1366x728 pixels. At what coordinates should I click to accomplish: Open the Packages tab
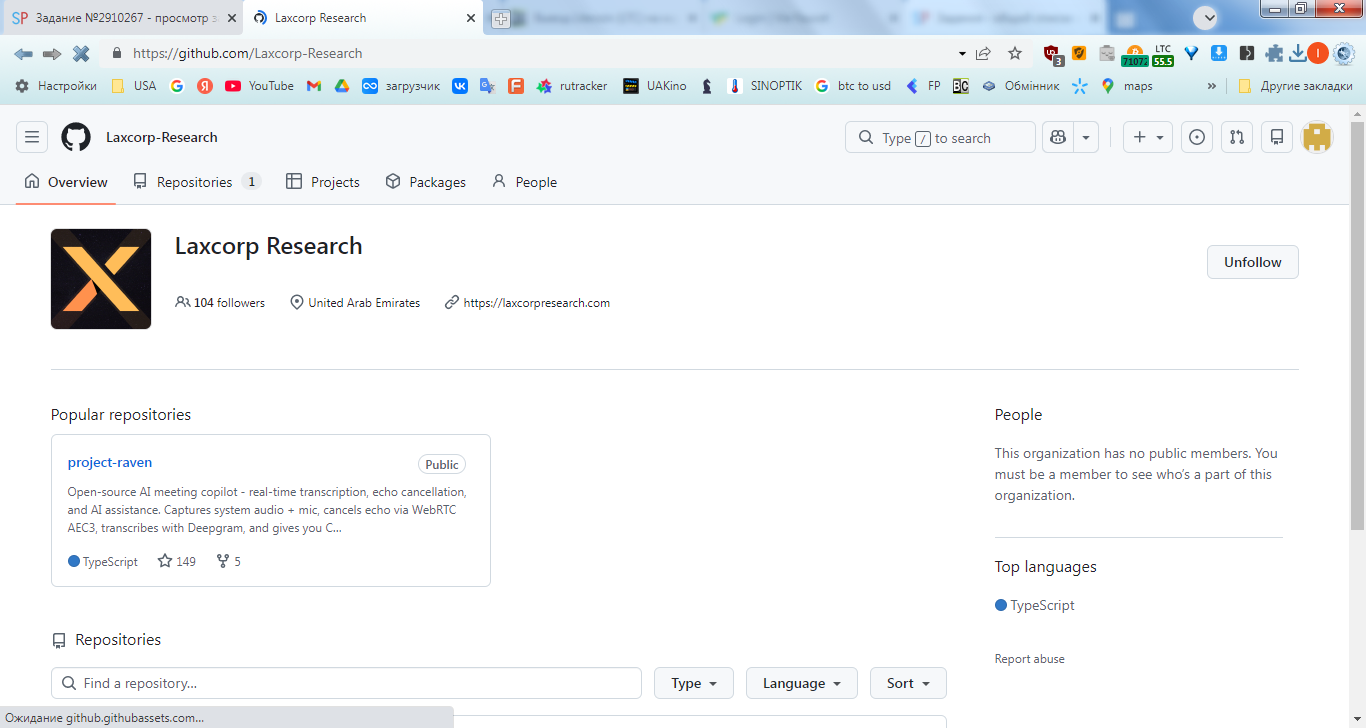tap(426, 182)
